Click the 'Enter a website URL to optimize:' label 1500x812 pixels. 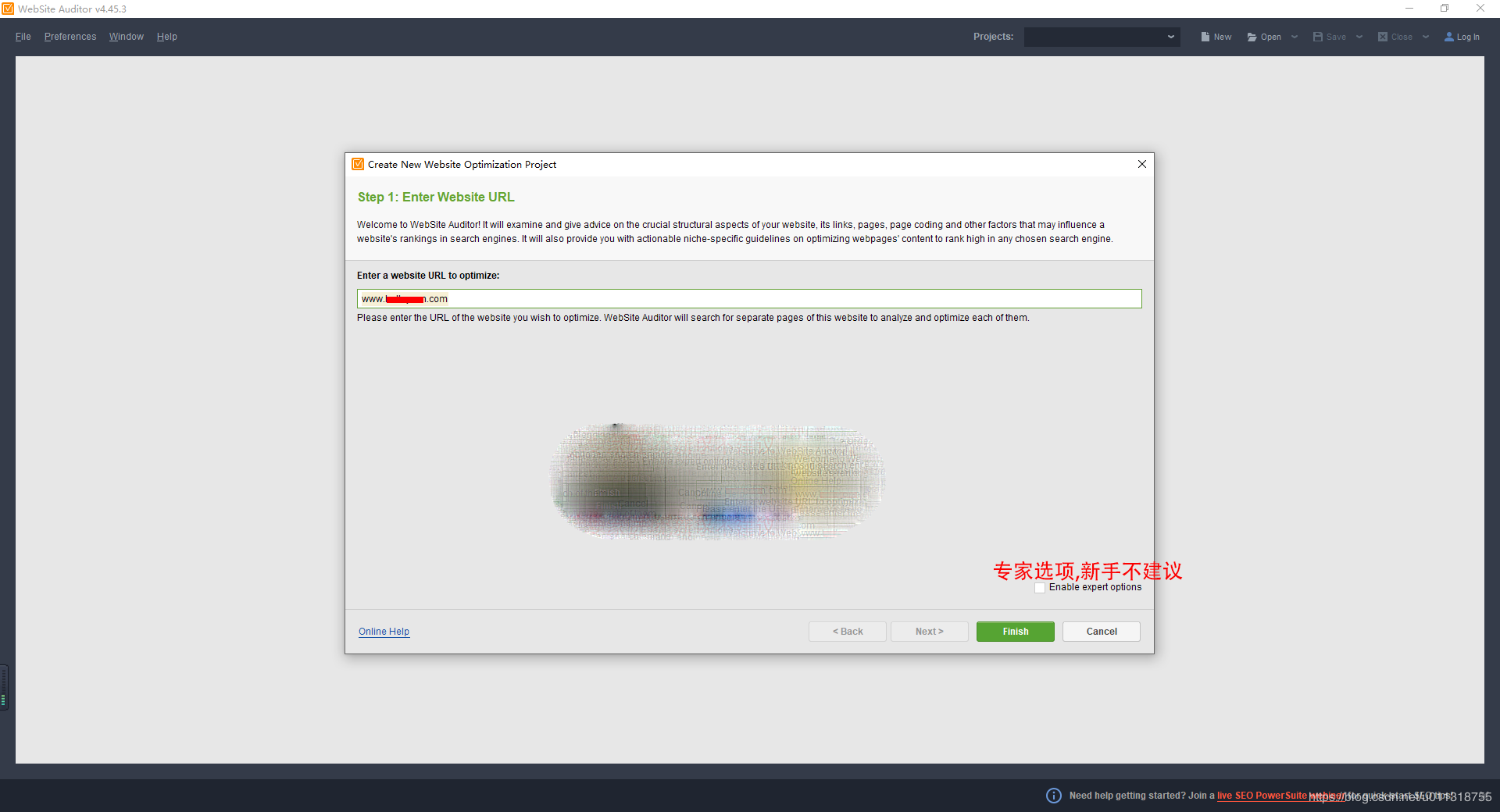[428, 276]
